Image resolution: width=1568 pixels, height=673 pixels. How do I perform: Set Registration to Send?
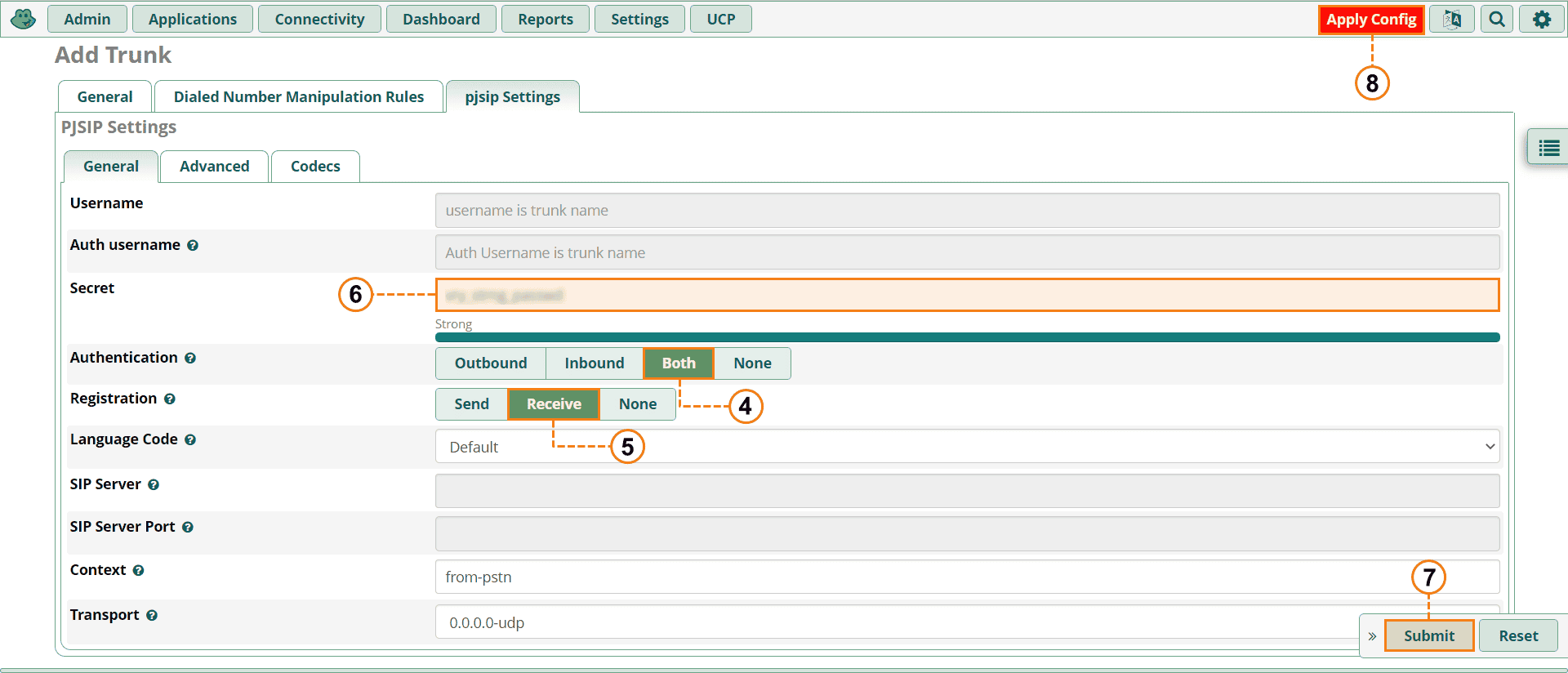pos(472,404)
